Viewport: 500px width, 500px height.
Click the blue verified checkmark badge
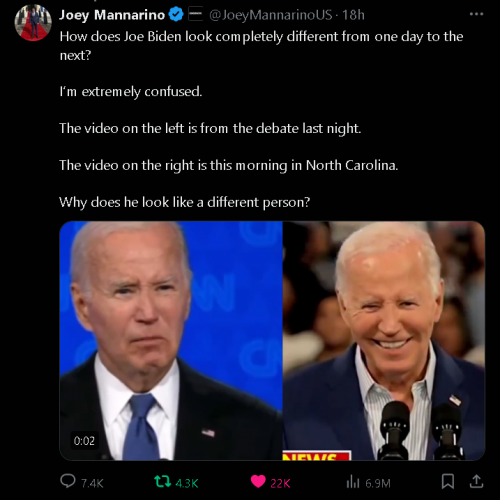click(176, 15)
